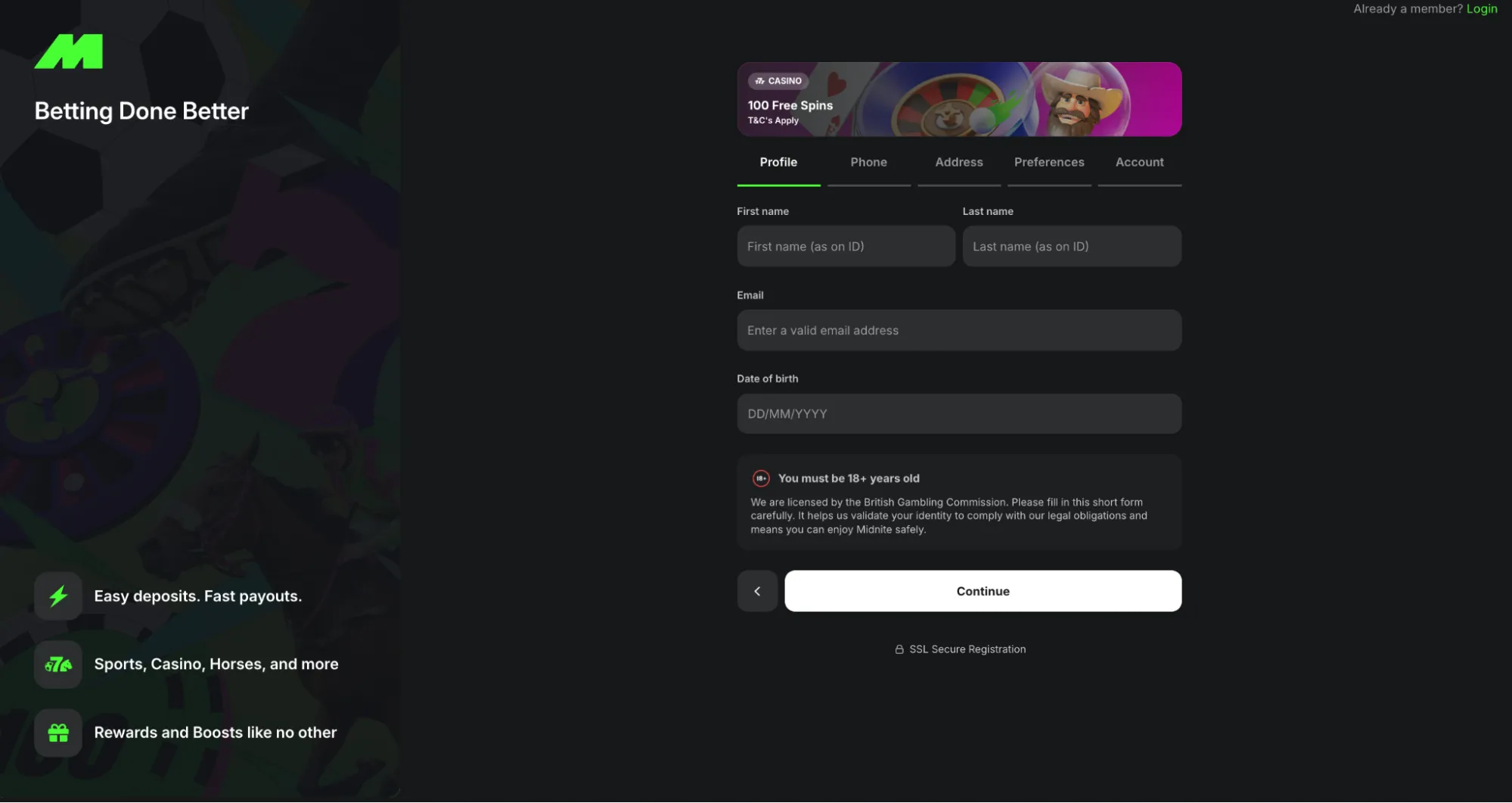Click the Login link
This screenshot has height=803, width=1512.
(x=1482, y=8)
